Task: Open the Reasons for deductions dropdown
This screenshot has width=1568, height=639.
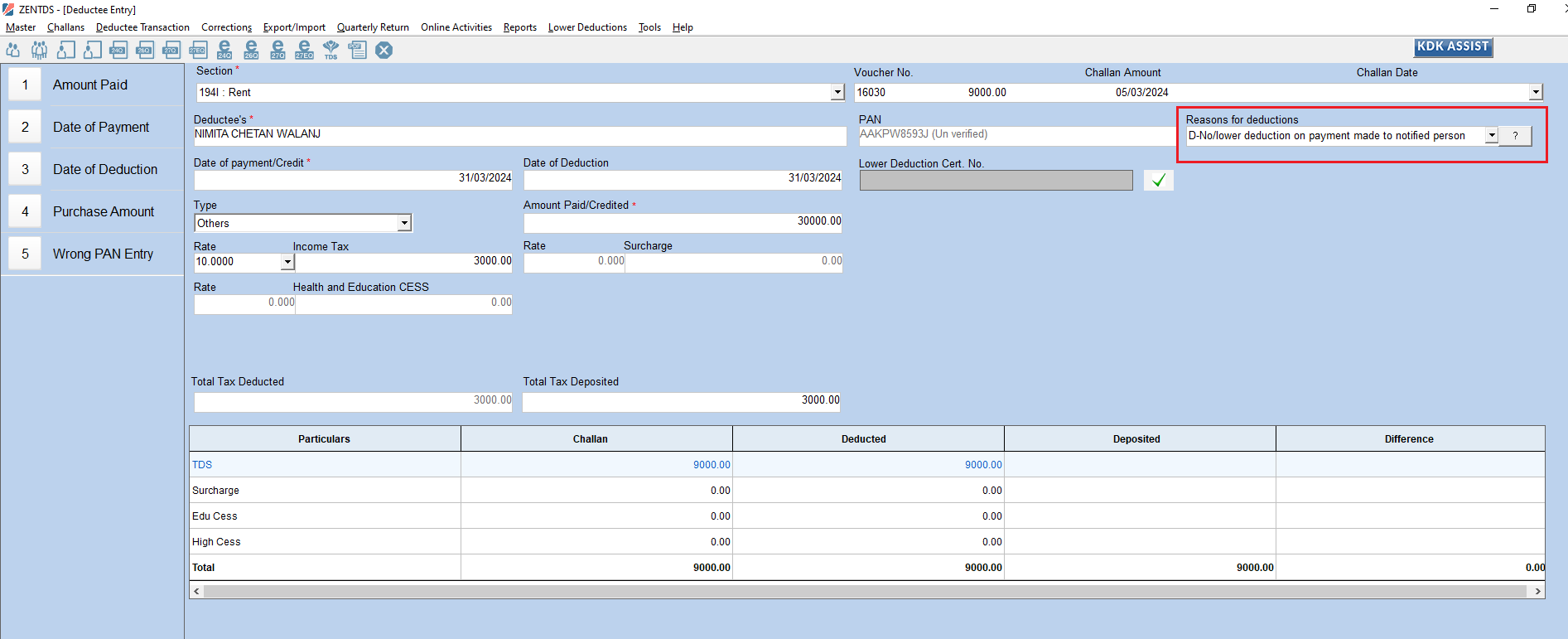Action: (1491, 136)
